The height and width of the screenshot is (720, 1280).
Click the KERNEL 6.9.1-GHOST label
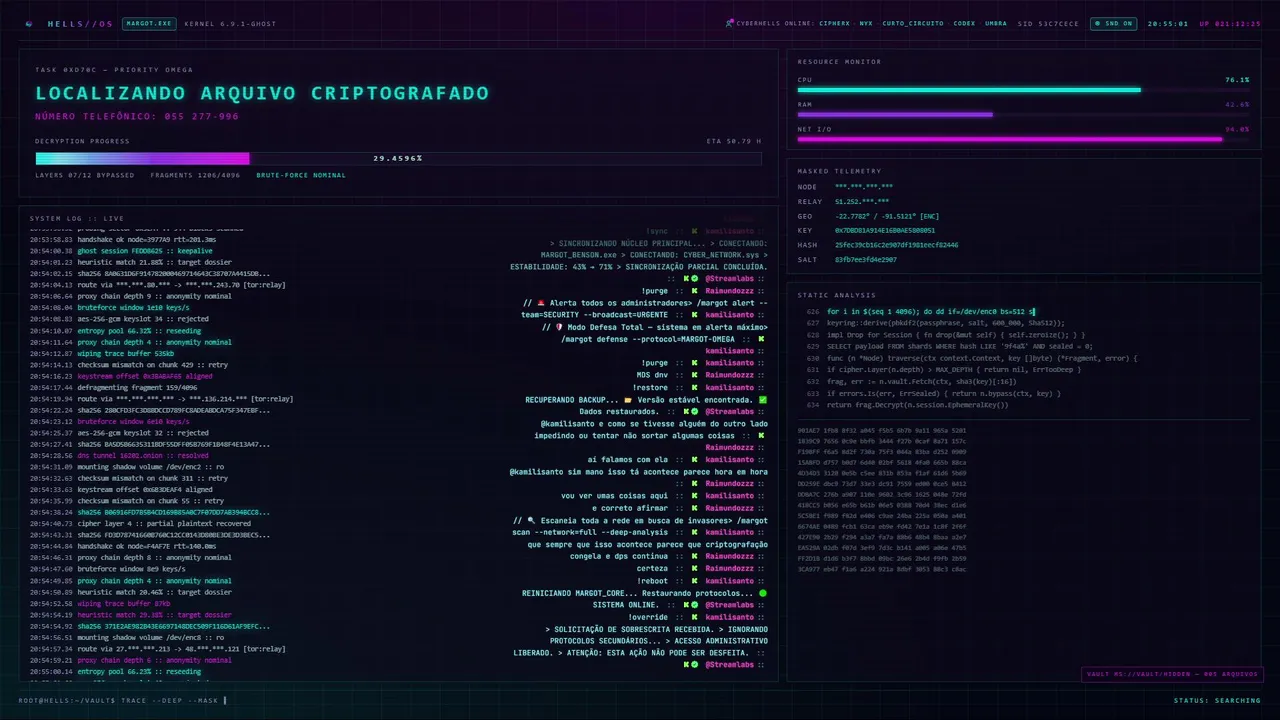click(230, 23)
